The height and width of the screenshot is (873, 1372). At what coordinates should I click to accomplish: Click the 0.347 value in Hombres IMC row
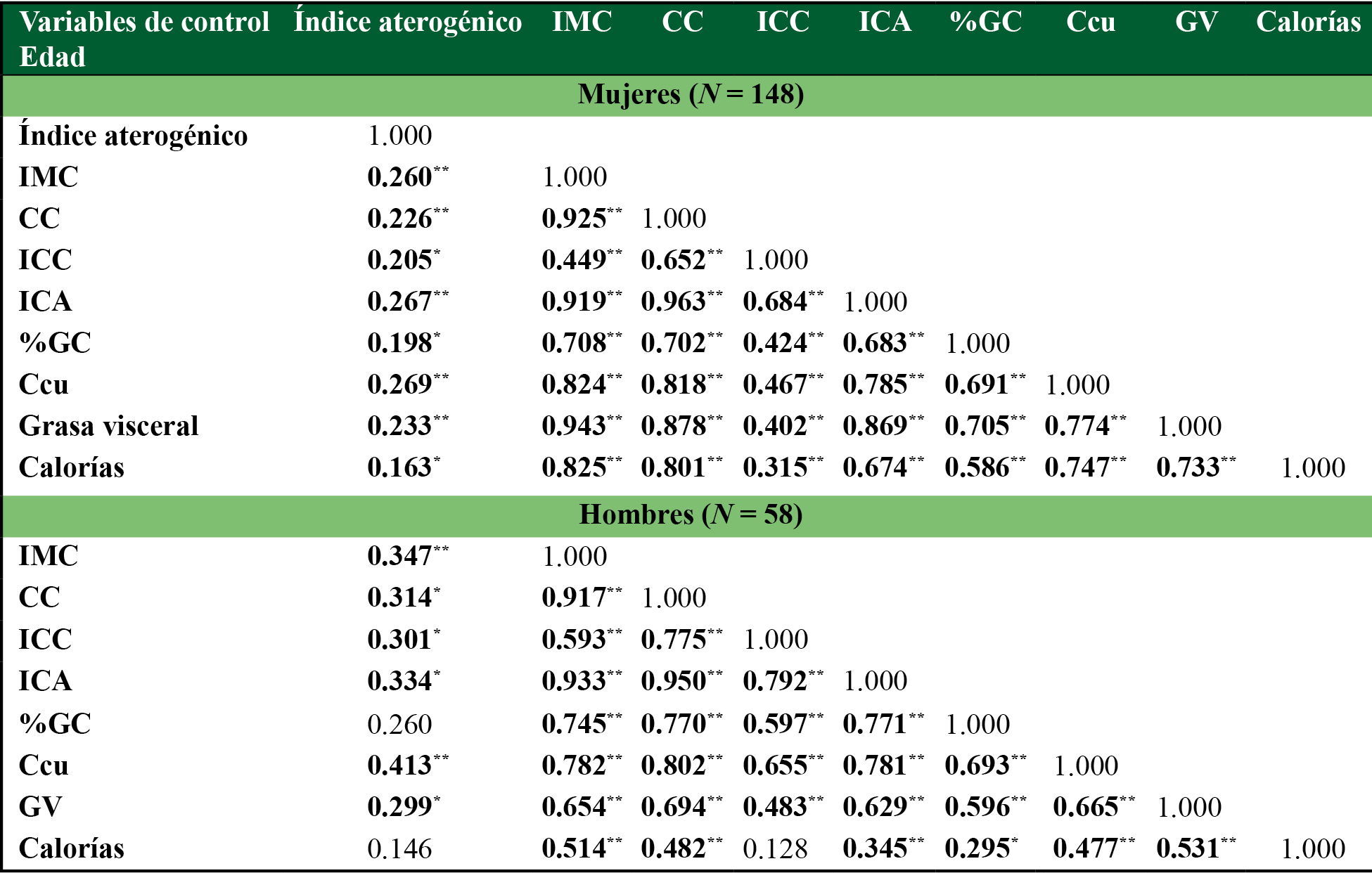[x=400, y=556]
